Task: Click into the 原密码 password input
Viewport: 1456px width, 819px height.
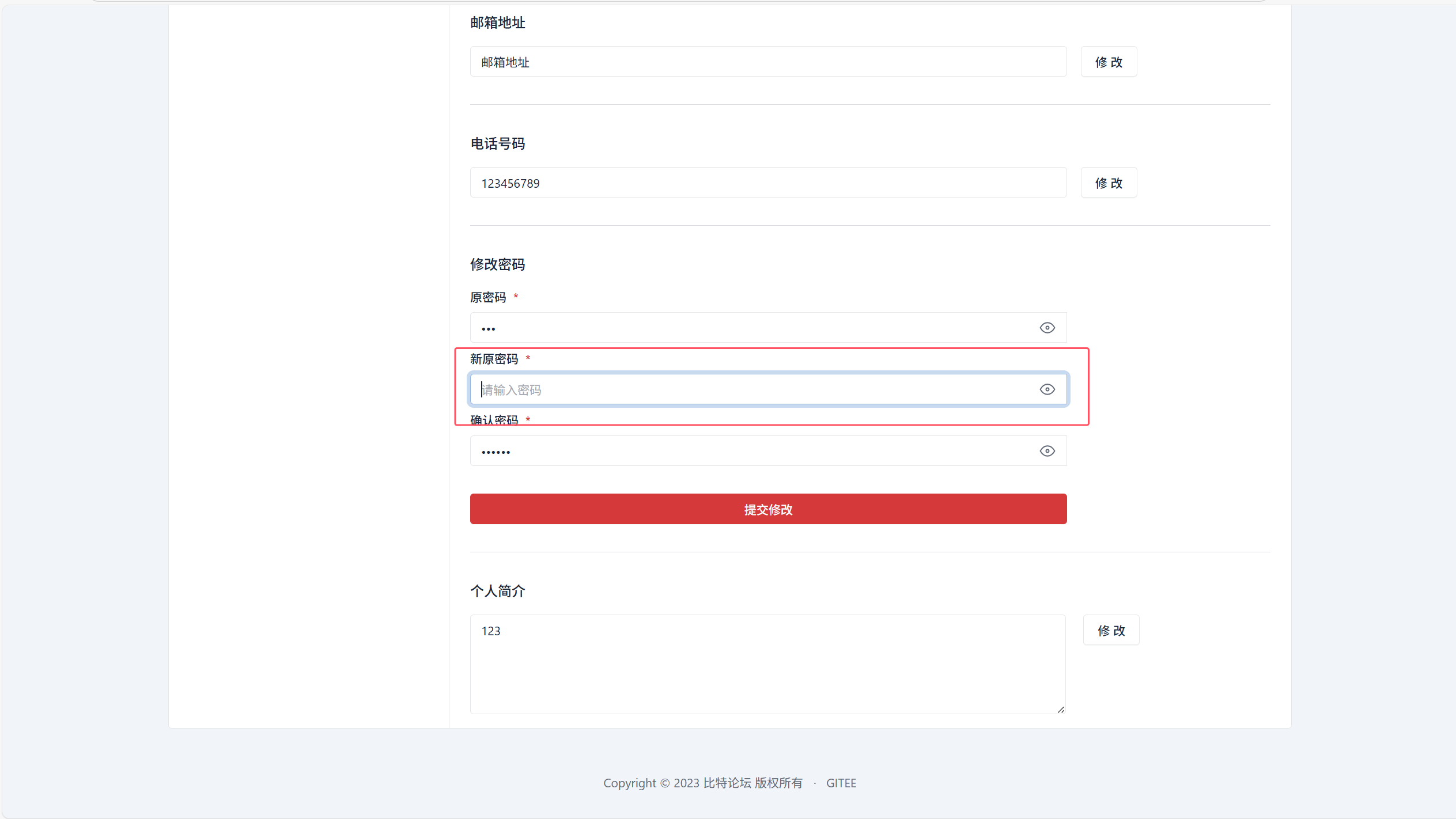Action: pos(749,328)
